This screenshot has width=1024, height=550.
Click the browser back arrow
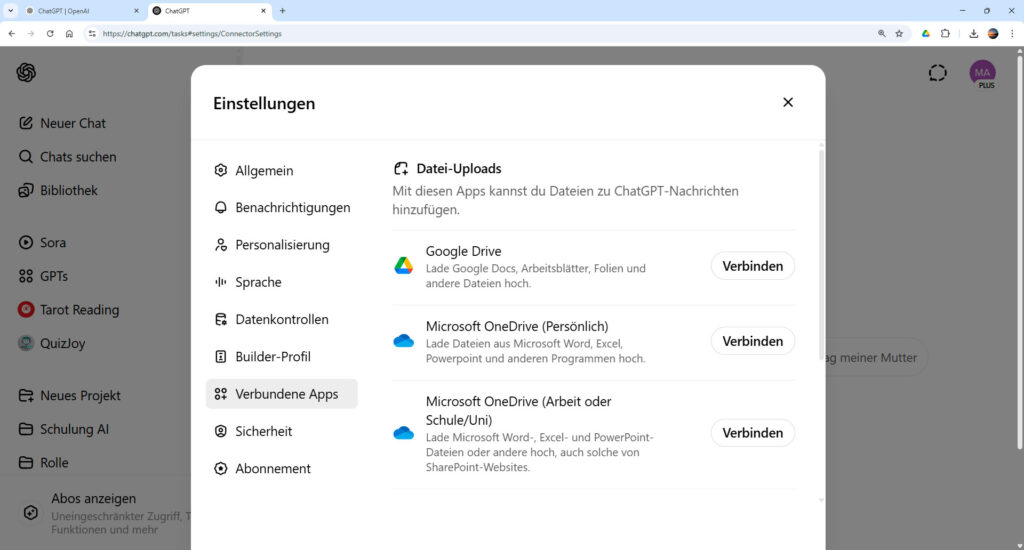[12, 34]
